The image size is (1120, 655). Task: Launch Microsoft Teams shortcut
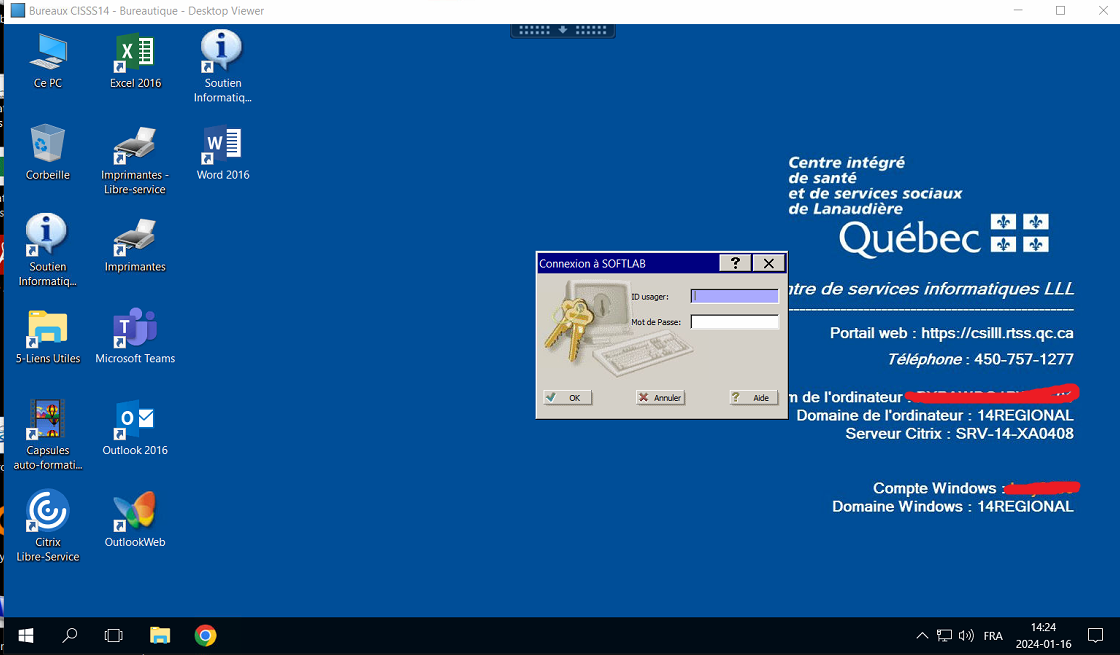[x=135, y=336]
